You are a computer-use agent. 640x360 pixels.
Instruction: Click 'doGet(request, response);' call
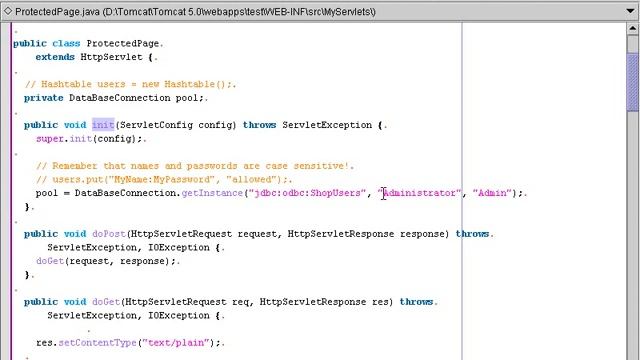(106, 261)
